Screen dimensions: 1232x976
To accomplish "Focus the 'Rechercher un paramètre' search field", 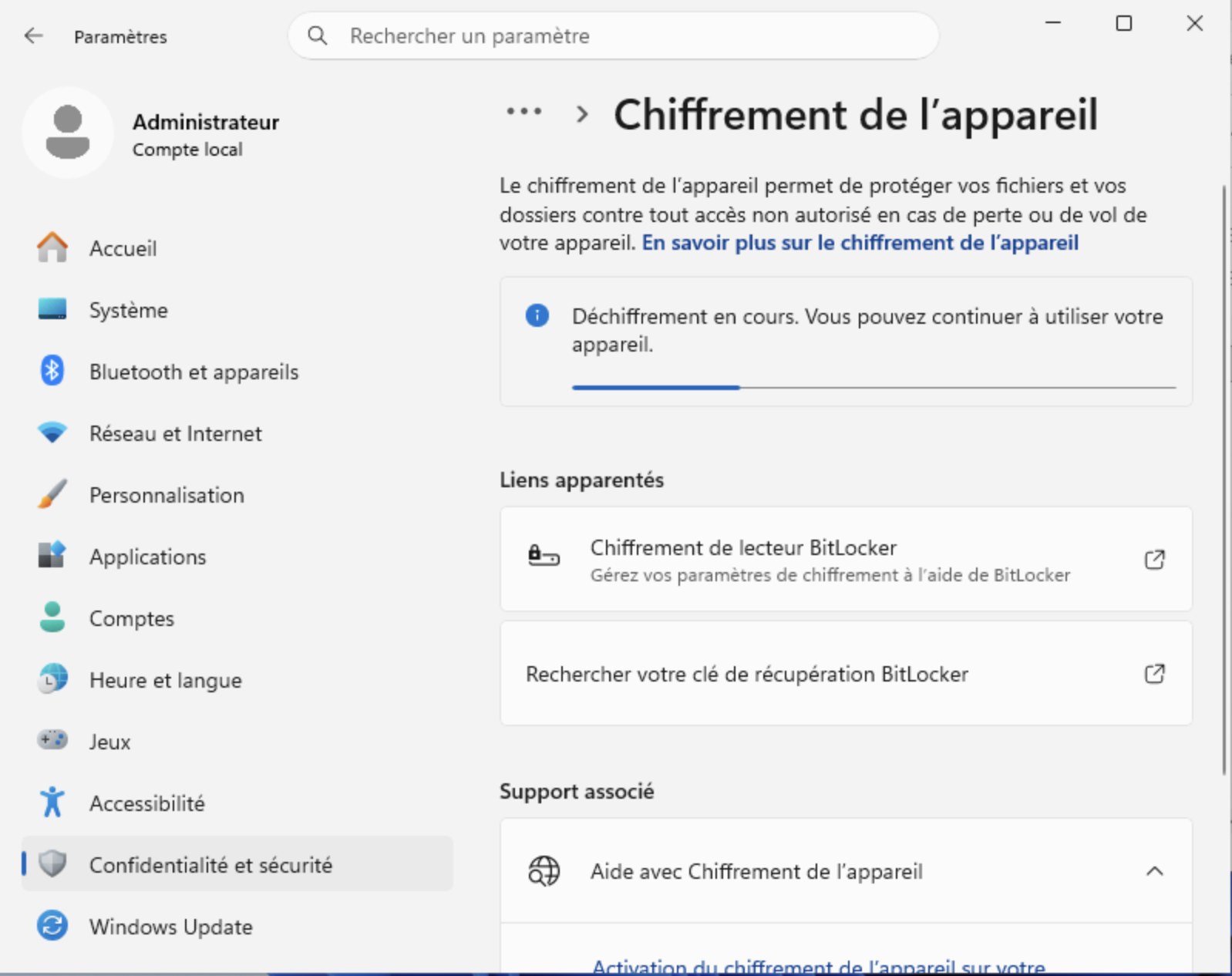I will click(x=613, y=35).
